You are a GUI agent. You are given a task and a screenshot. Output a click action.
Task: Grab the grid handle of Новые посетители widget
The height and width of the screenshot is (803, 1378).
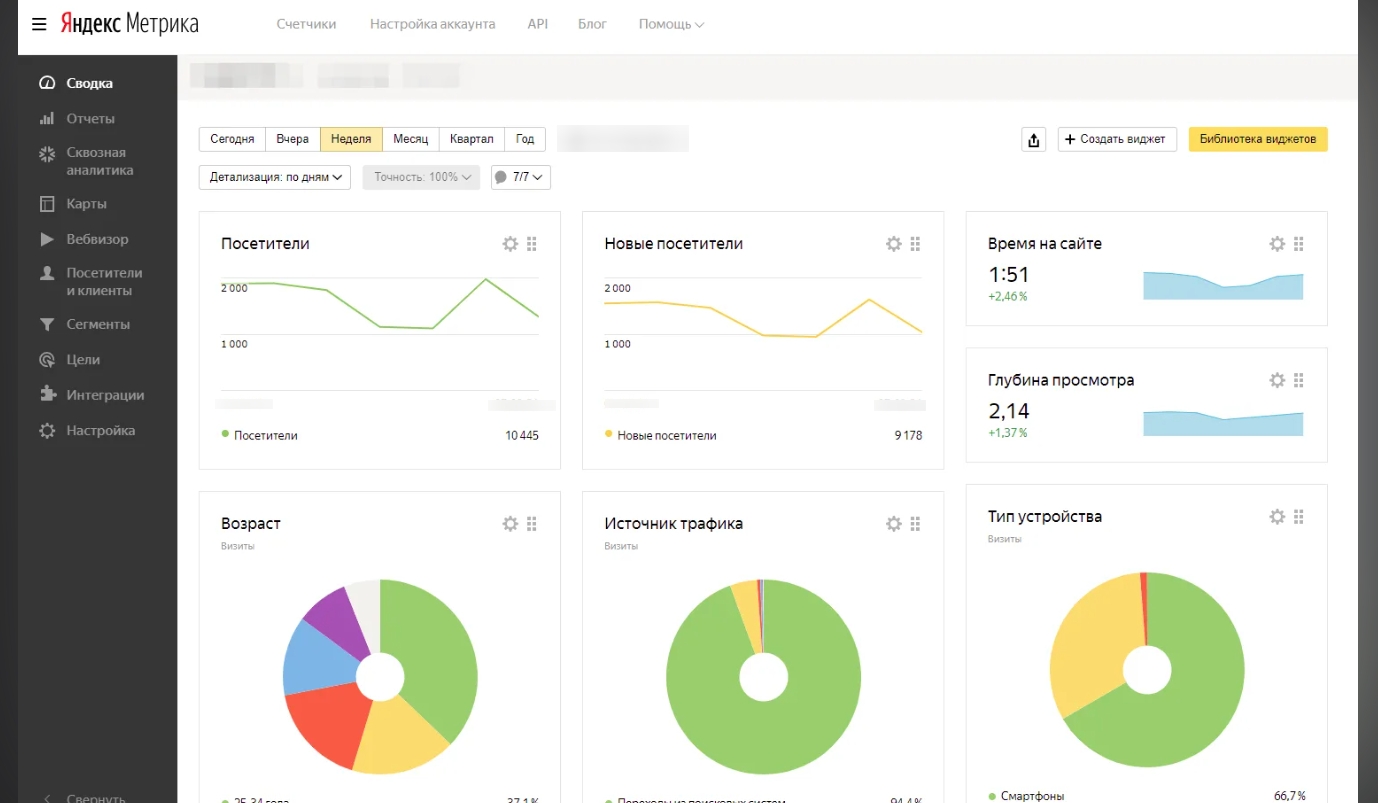pos(915,244)
